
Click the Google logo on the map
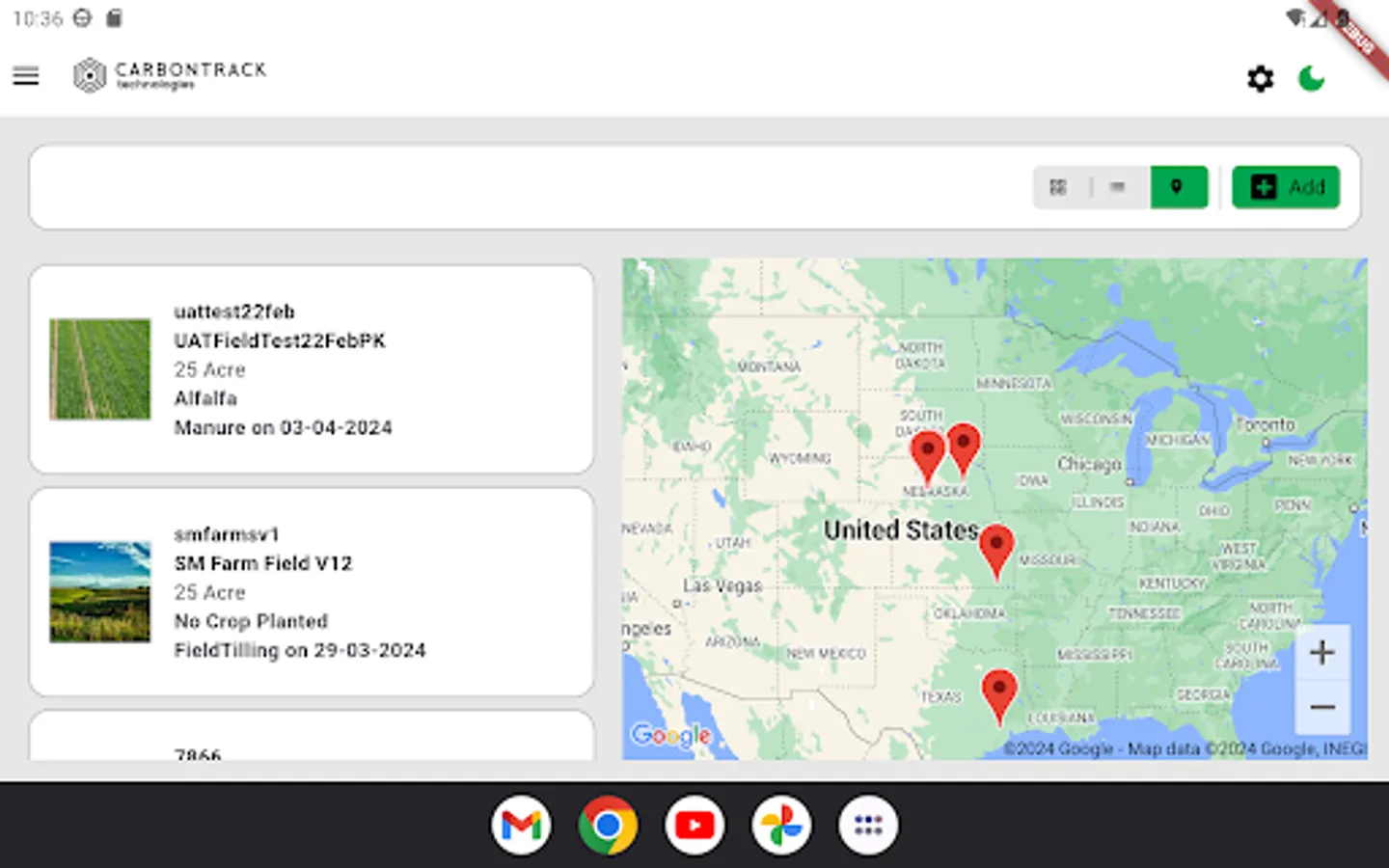point(671,736)
